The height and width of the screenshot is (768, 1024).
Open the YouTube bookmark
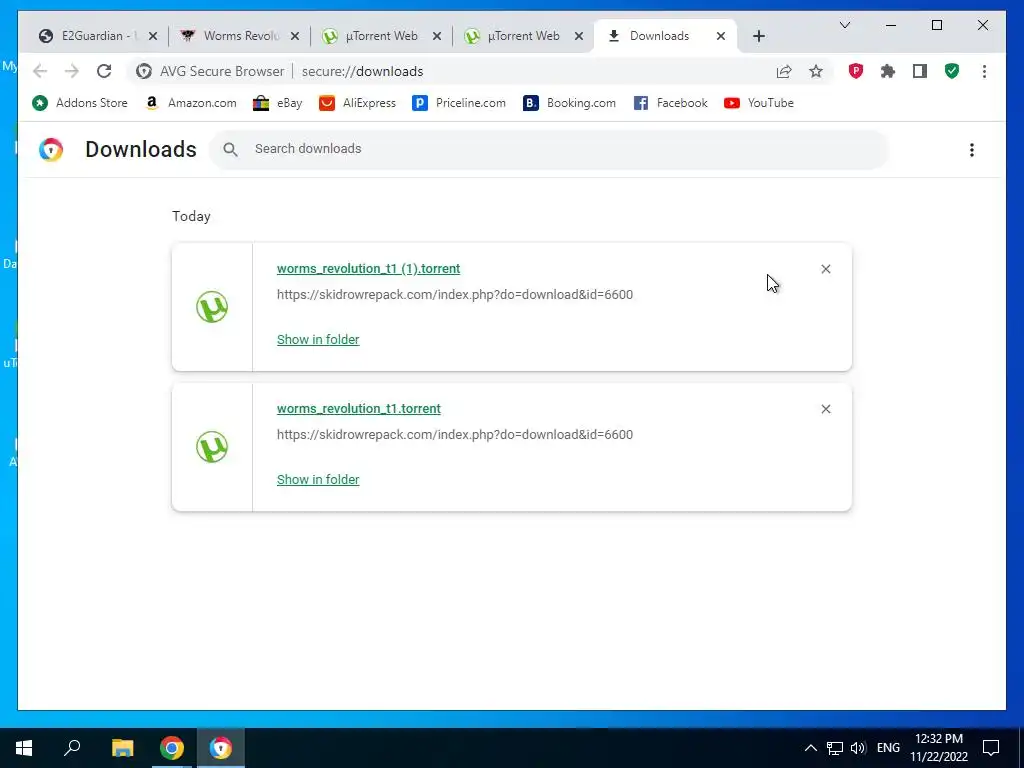(759, 103)
